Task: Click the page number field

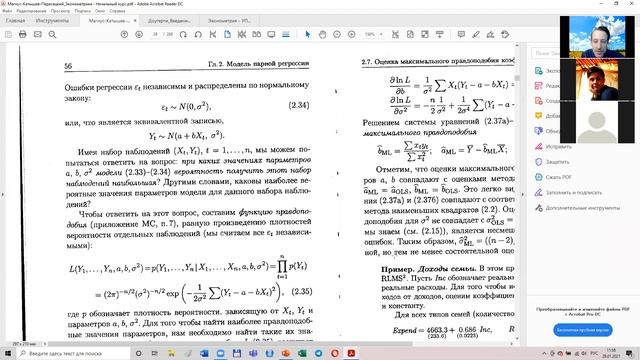Action: coord(156,35)
